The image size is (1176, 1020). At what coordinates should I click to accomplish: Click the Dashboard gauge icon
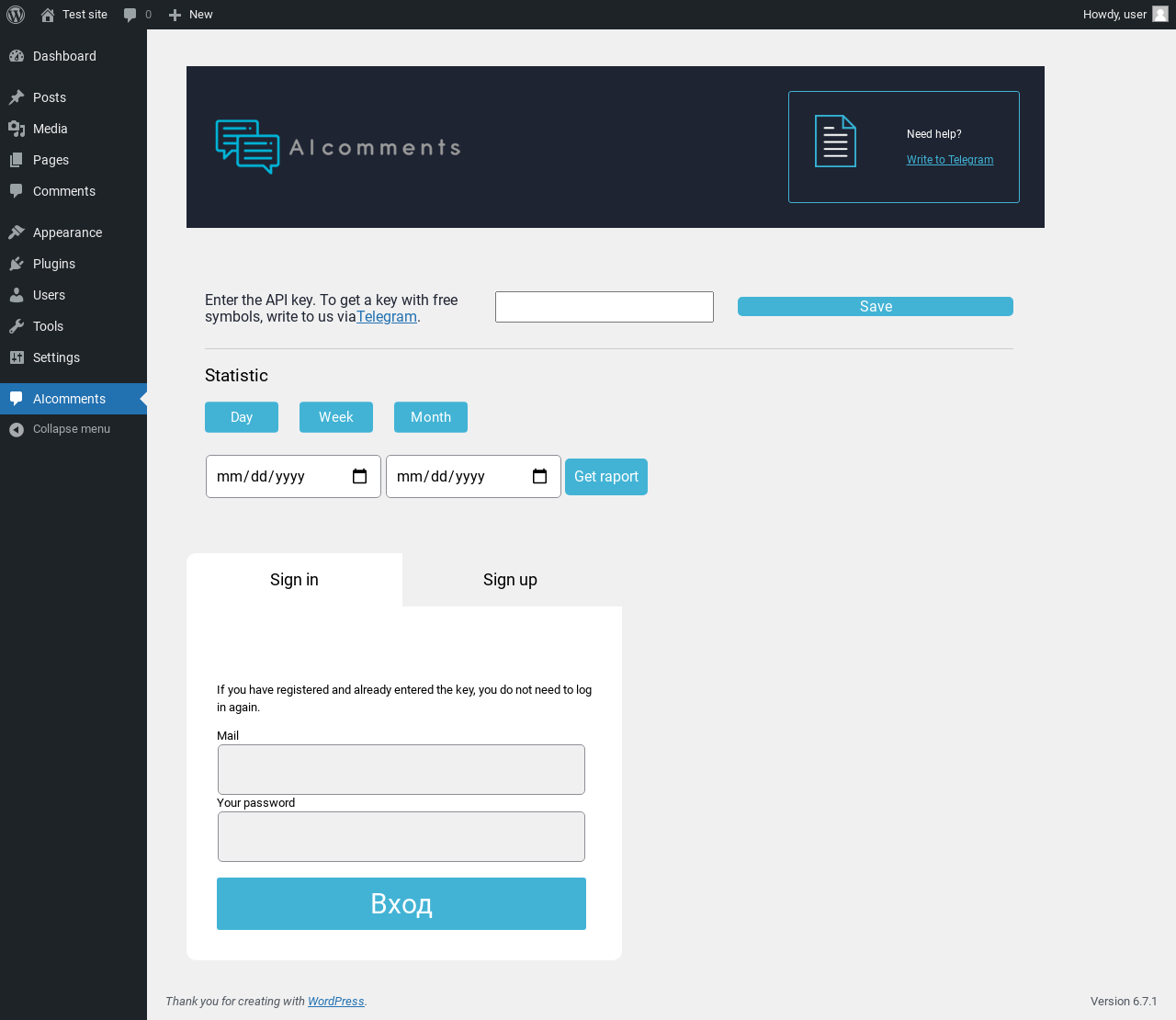coord(17,56)
